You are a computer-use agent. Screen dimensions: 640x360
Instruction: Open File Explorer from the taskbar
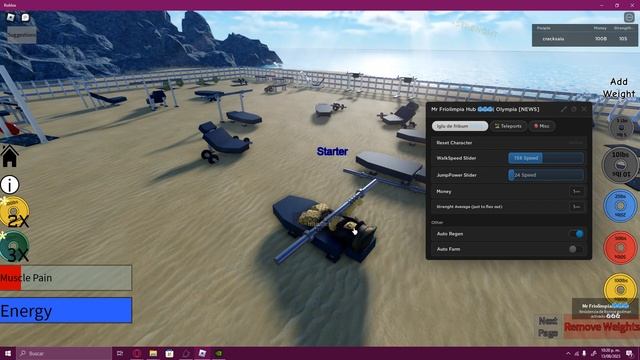pos(153,353)
